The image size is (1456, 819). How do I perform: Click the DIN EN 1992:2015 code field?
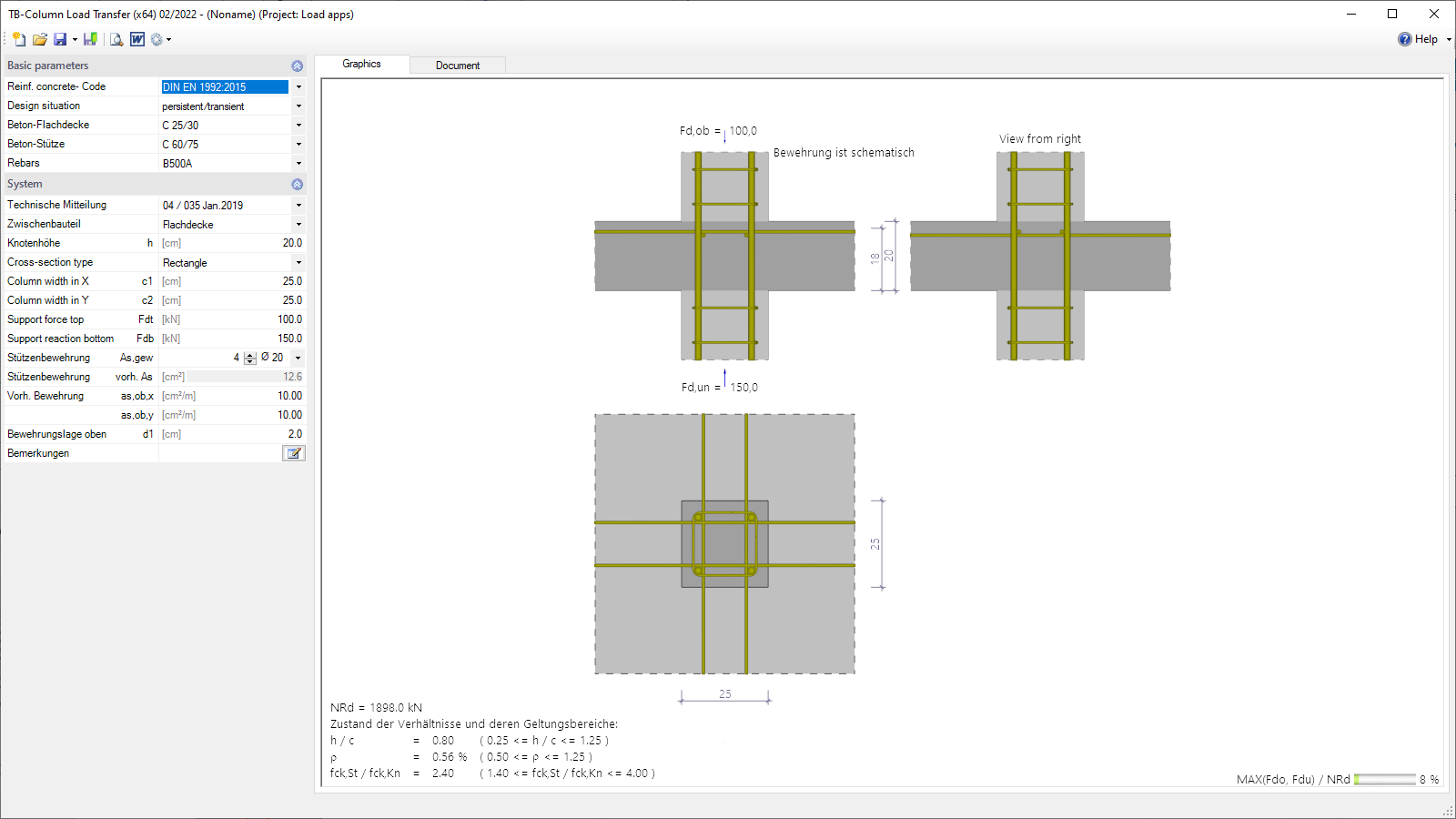coord(225,86)
